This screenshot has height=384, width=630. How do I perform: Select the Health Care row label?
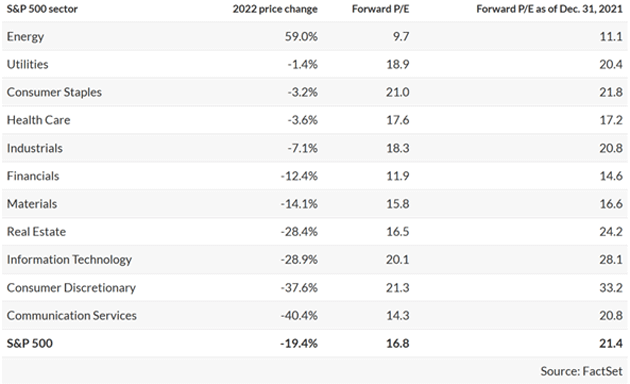[38, 120]
